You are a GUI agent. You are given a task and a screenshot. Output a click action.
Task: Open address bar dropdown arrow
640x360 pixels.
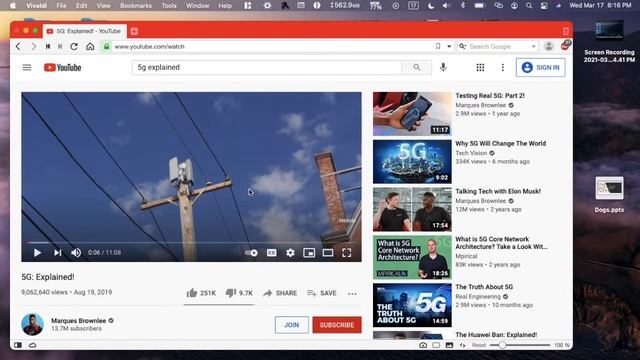[x=449, y=47]
